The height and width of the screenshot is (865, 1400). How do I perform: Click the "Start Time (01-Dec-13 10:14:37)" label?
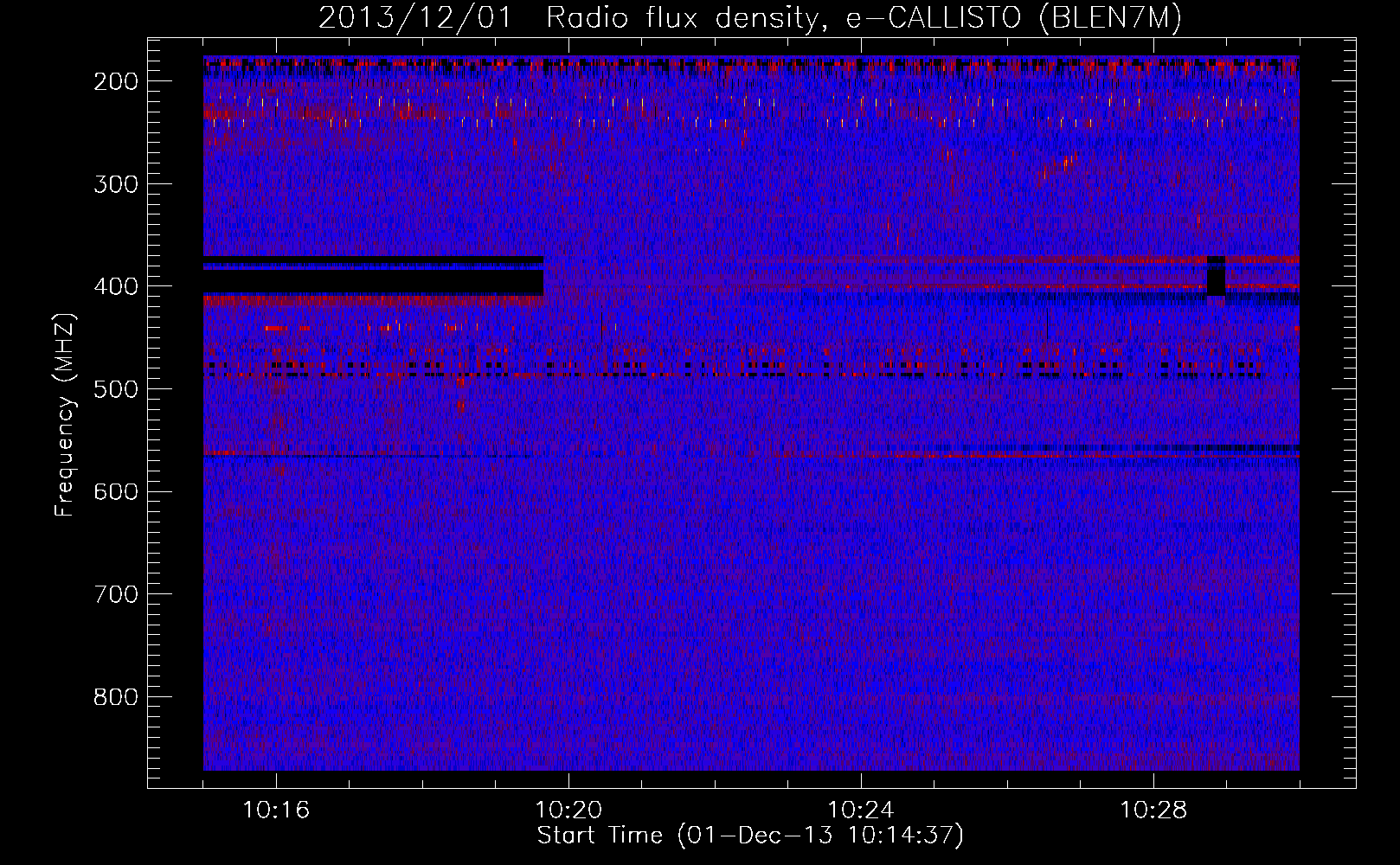[x=749, y=836]
